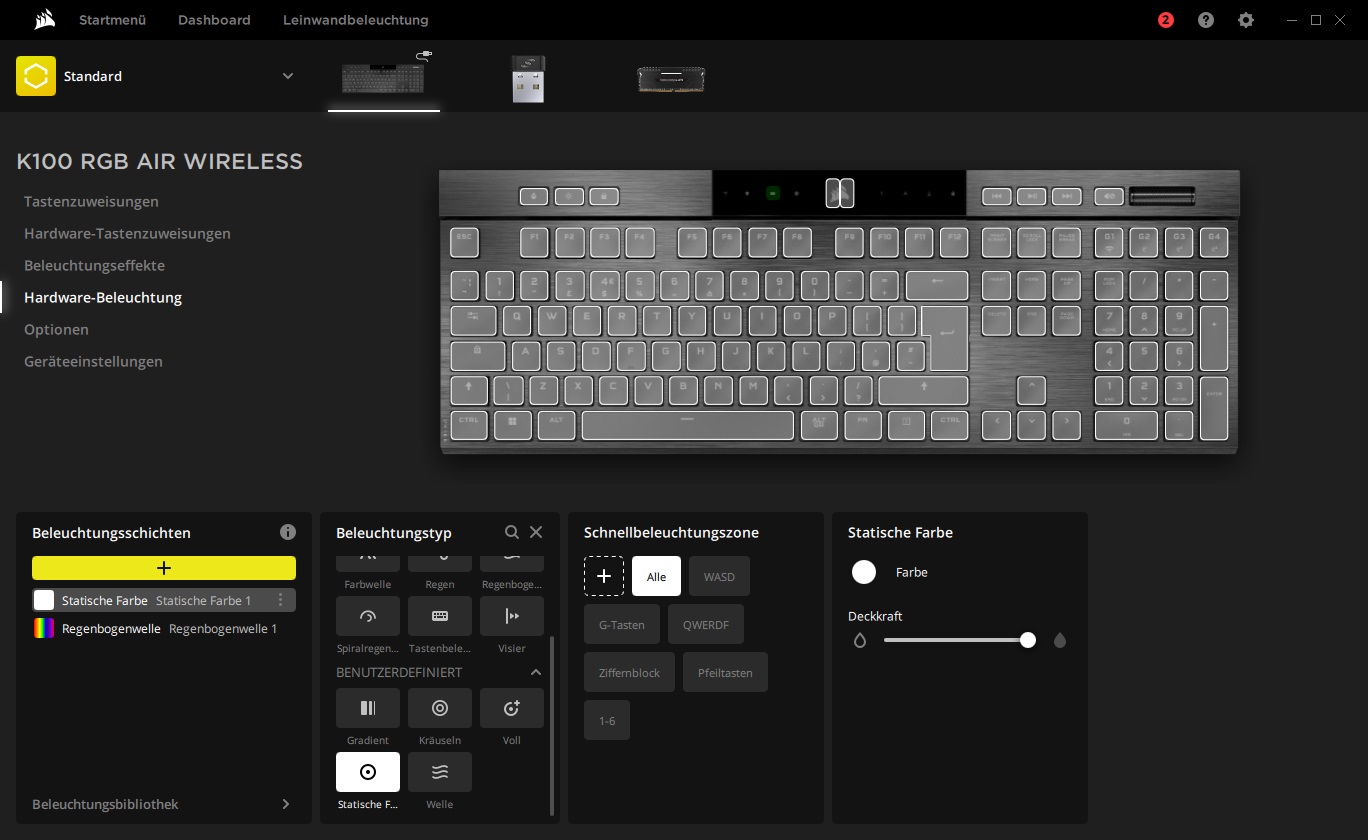Image resolution: width=1368 pixels, height=840 pixels.
Task: Open the Leinwandbeleuchtung tab
Action: tap(356, 20)
